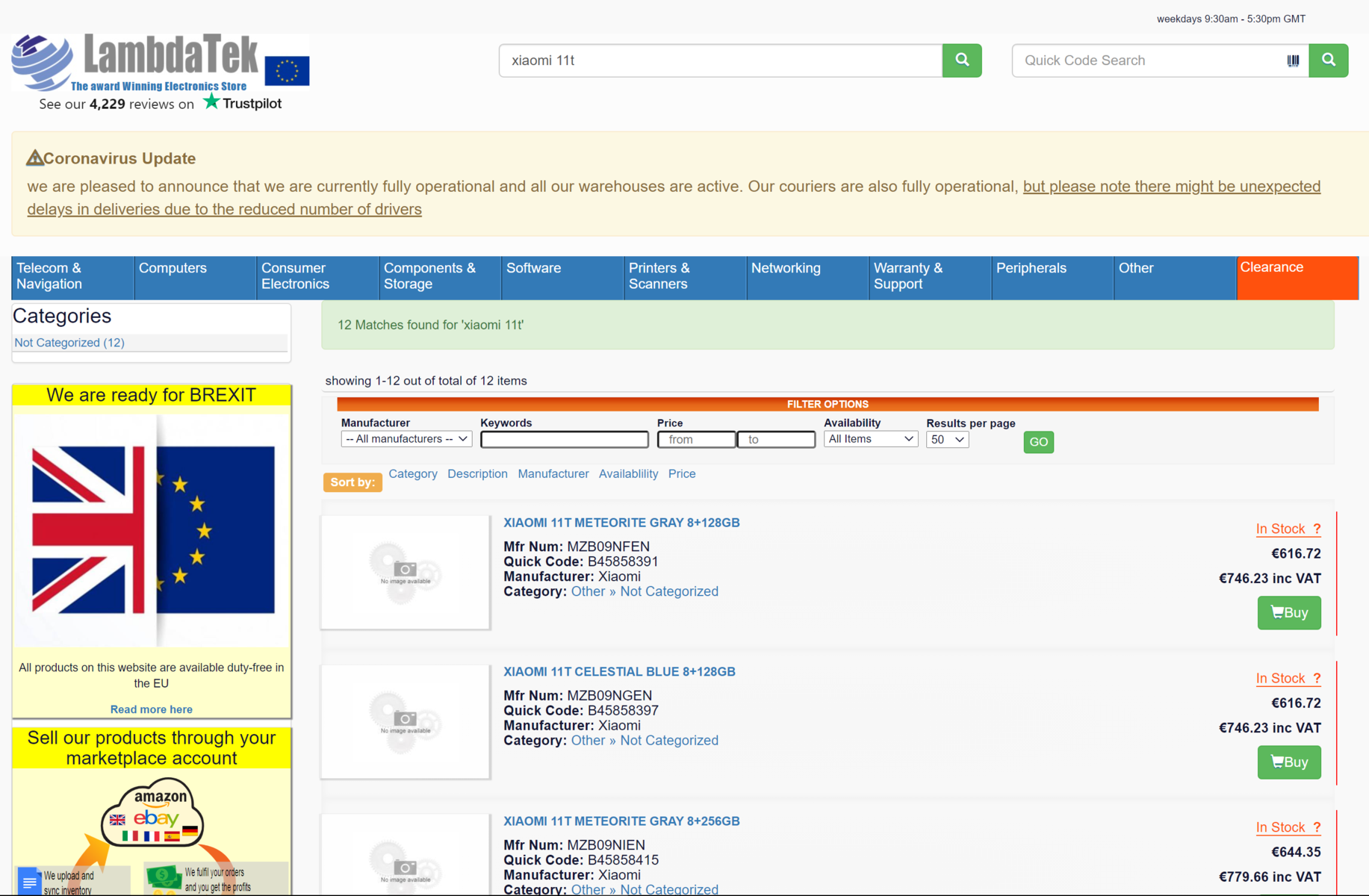Open the Brexit Read more here link
1369x896 pixels.
[x=152, y=709]
